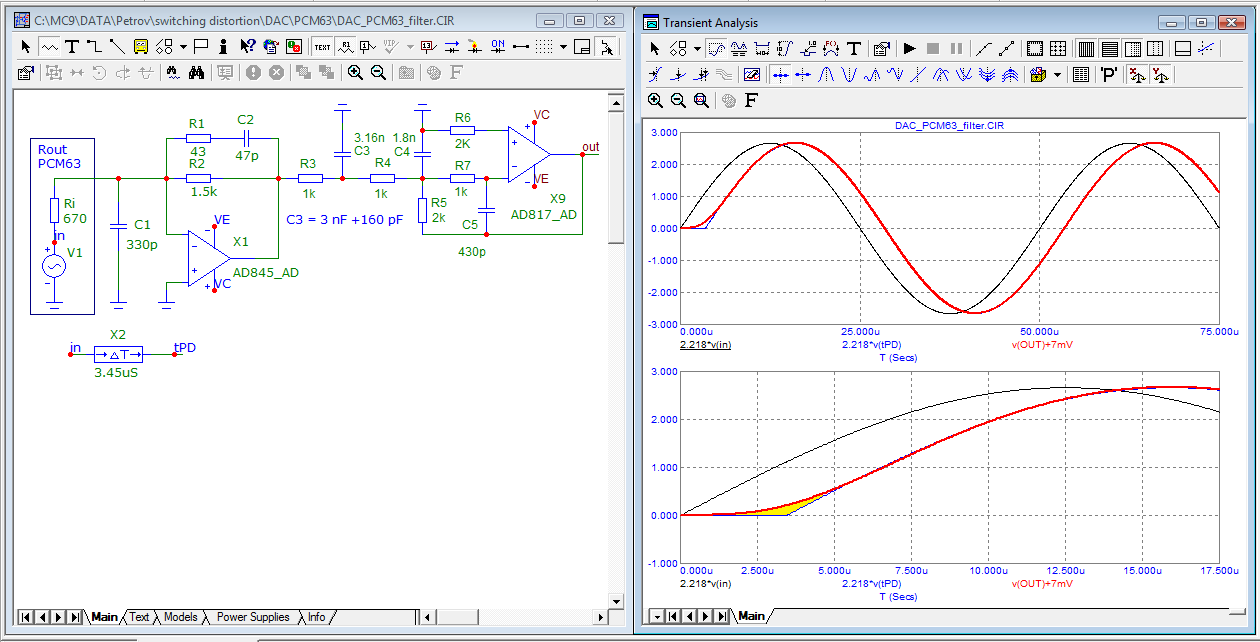This screenshot has height=642, width=1260.
Task: Select the pointer tool in schematic toolbar
Action: [x=25, y=47]
